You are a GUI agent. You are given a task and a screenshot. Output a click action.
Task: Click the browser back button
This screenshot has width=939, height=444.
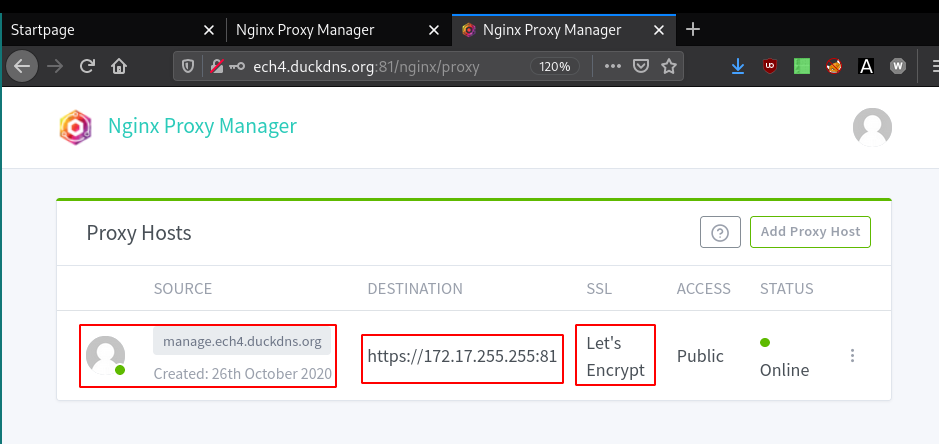(x=22, y=67)
